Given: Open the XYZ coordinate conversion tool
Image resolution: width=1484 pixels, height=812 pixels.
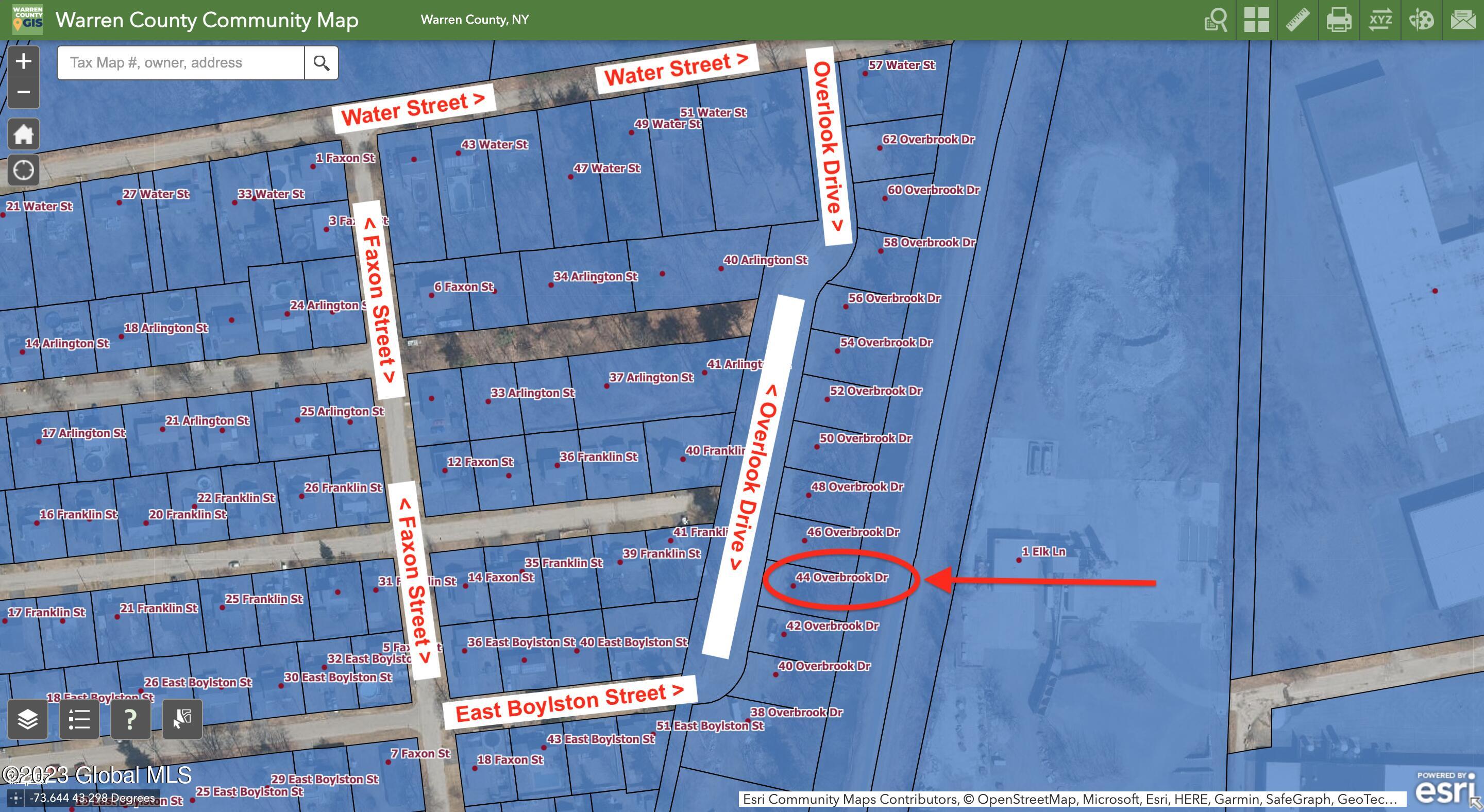Looking at the screenshot, I should (x=1380, y=20).
